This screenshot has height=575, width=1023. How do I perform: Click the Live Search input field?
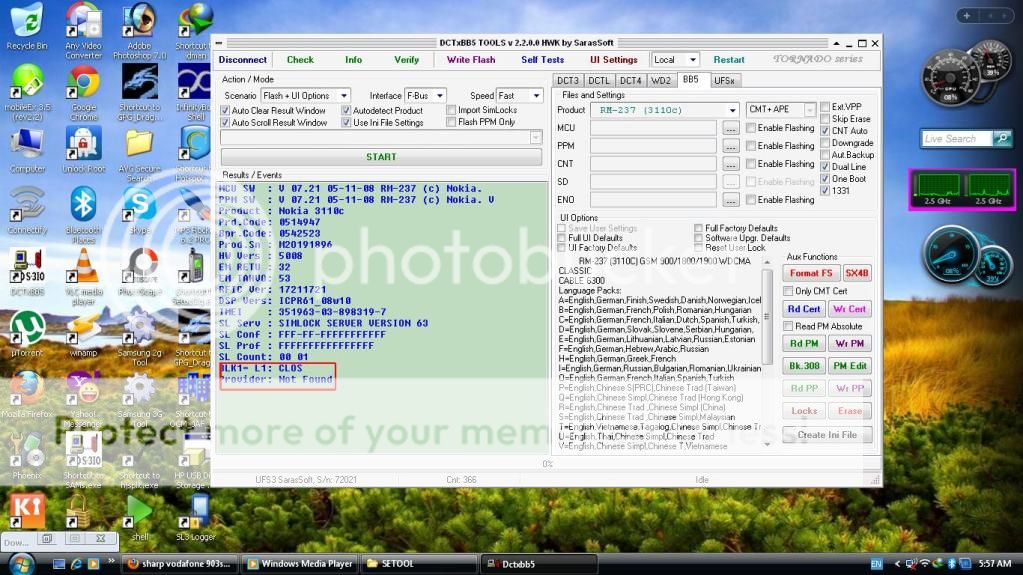[x=954, y=139]
